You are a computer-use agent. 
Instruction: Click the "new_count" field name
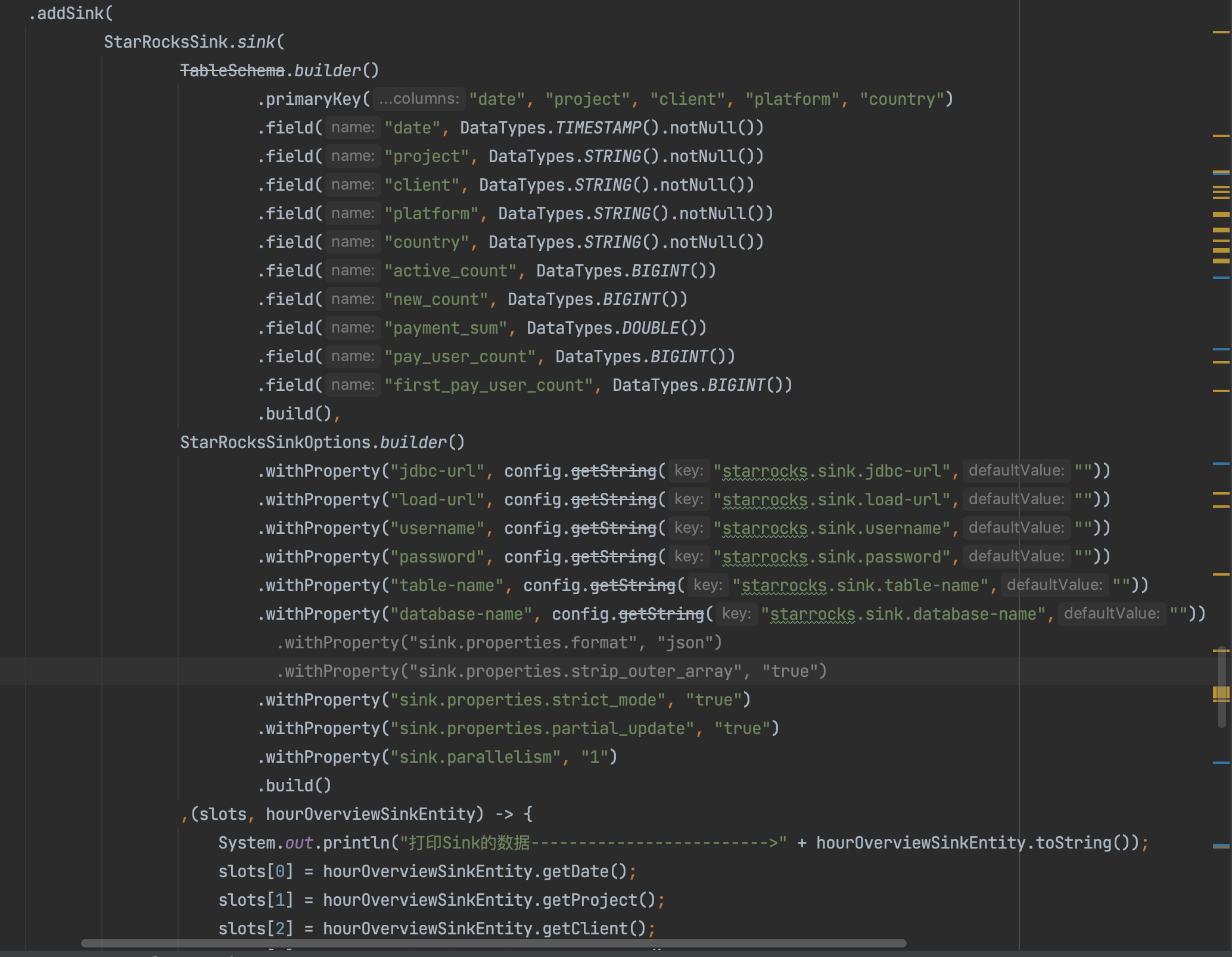[x=435, y=299]
